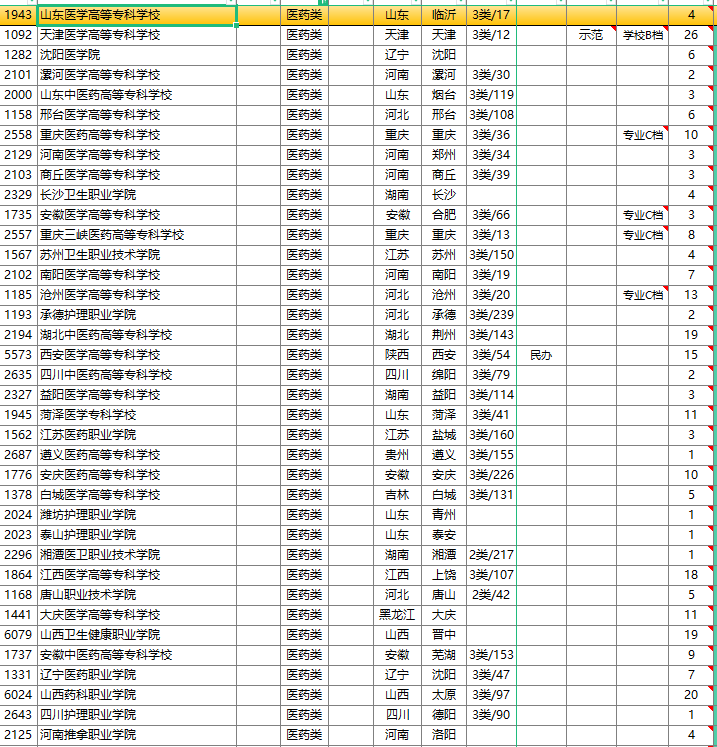Click the city cell 青州
Screen dimensions: 717x747
pos(444,515)
